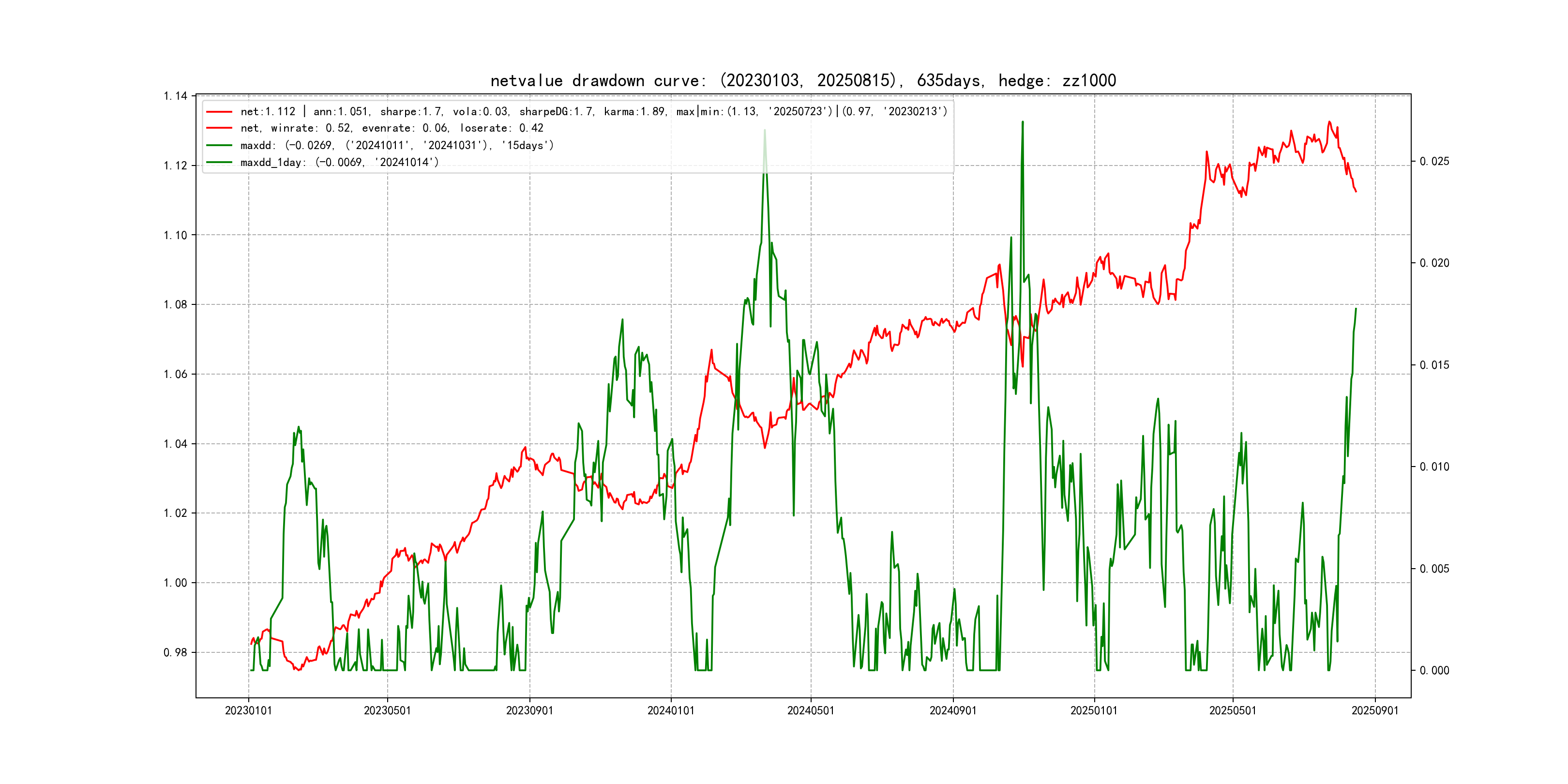This screenshot has width=1568, height=784.
Task: Click the 20250501 x-axis date label
Action: click(x=1233, y=710)
